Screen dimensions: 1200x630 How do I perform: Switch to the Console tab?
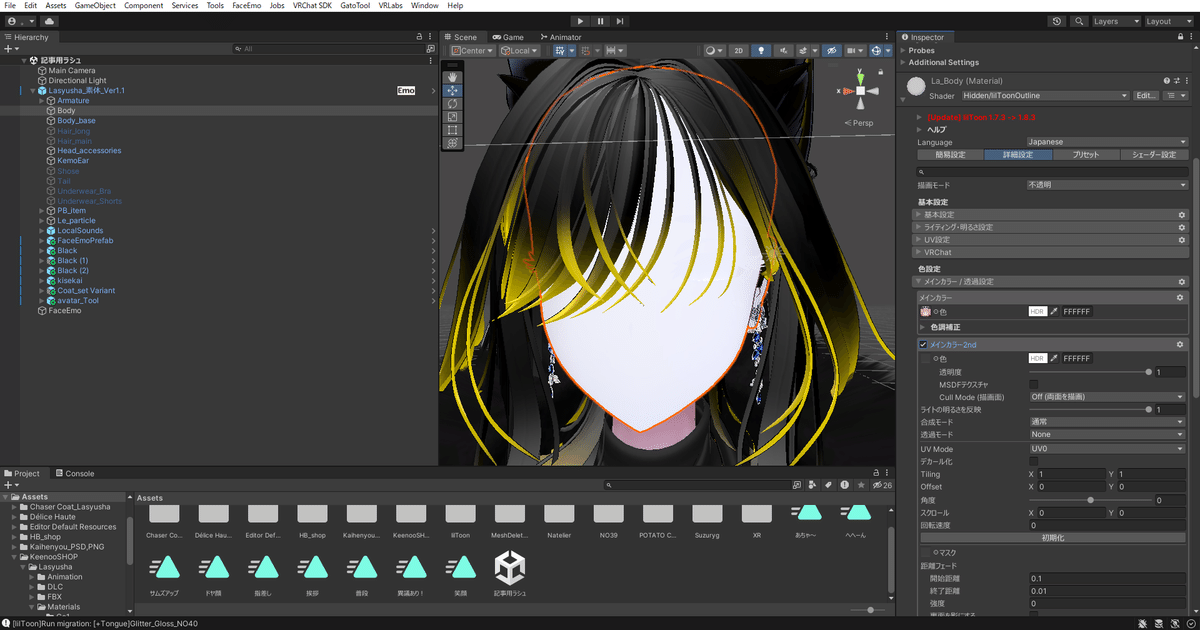click(75, 473)
